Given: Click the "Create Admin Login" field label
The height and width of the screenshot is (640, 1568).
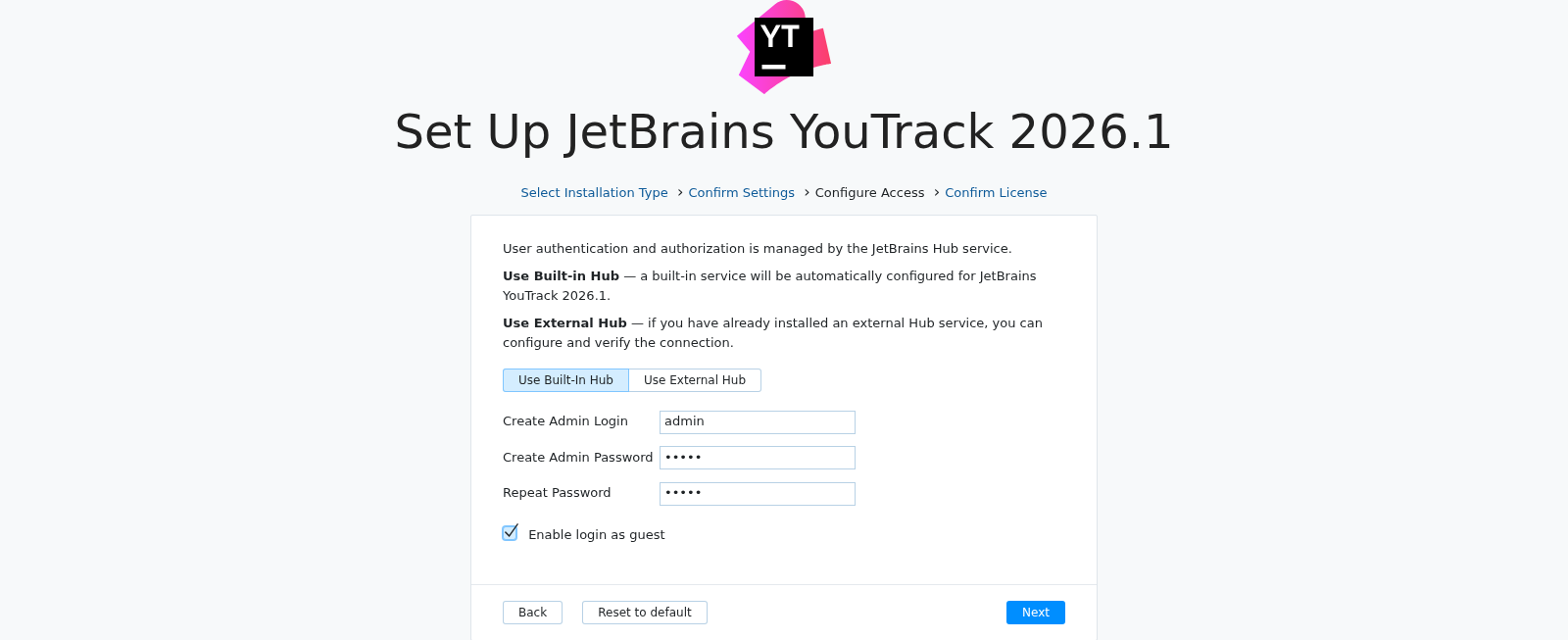Looking at the screenshot, I should 564,421.
